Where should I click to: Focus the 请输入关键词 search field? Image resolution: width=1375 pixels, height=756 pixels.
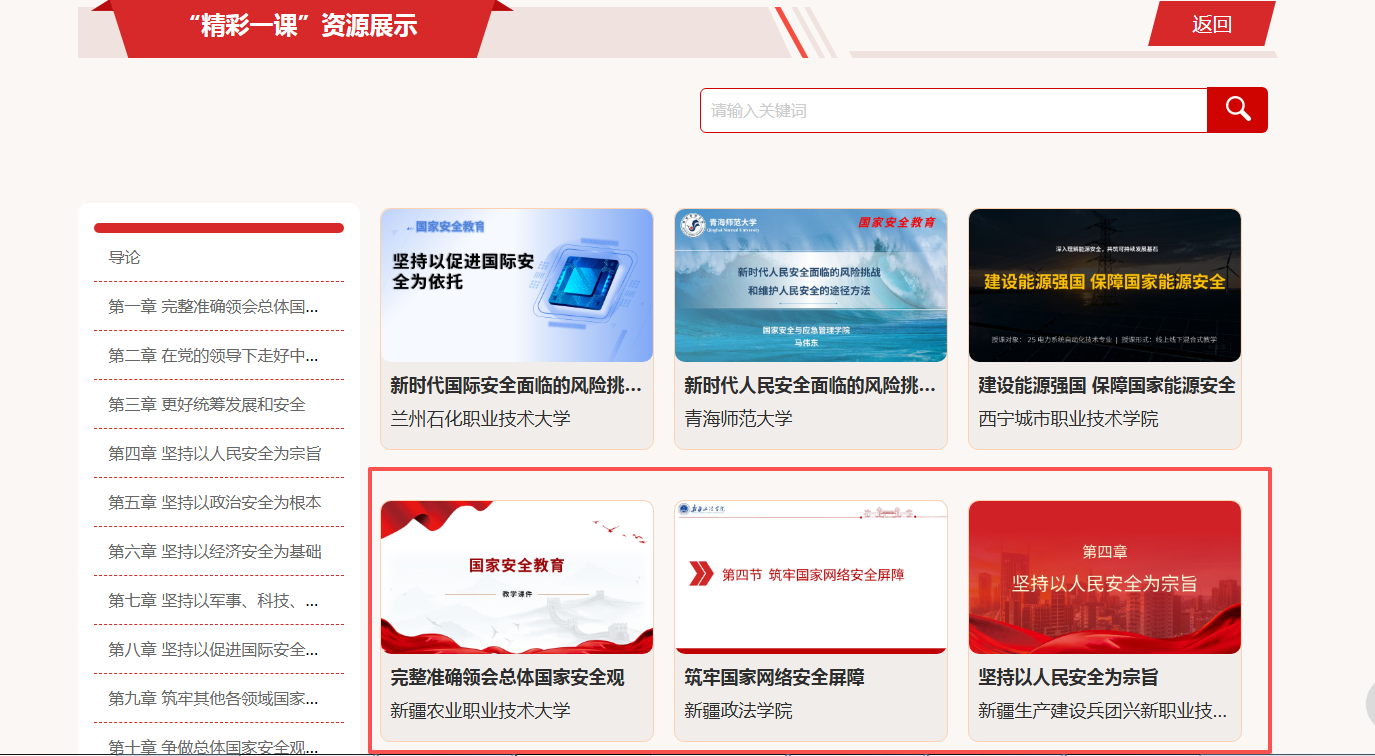click(953, 110)
